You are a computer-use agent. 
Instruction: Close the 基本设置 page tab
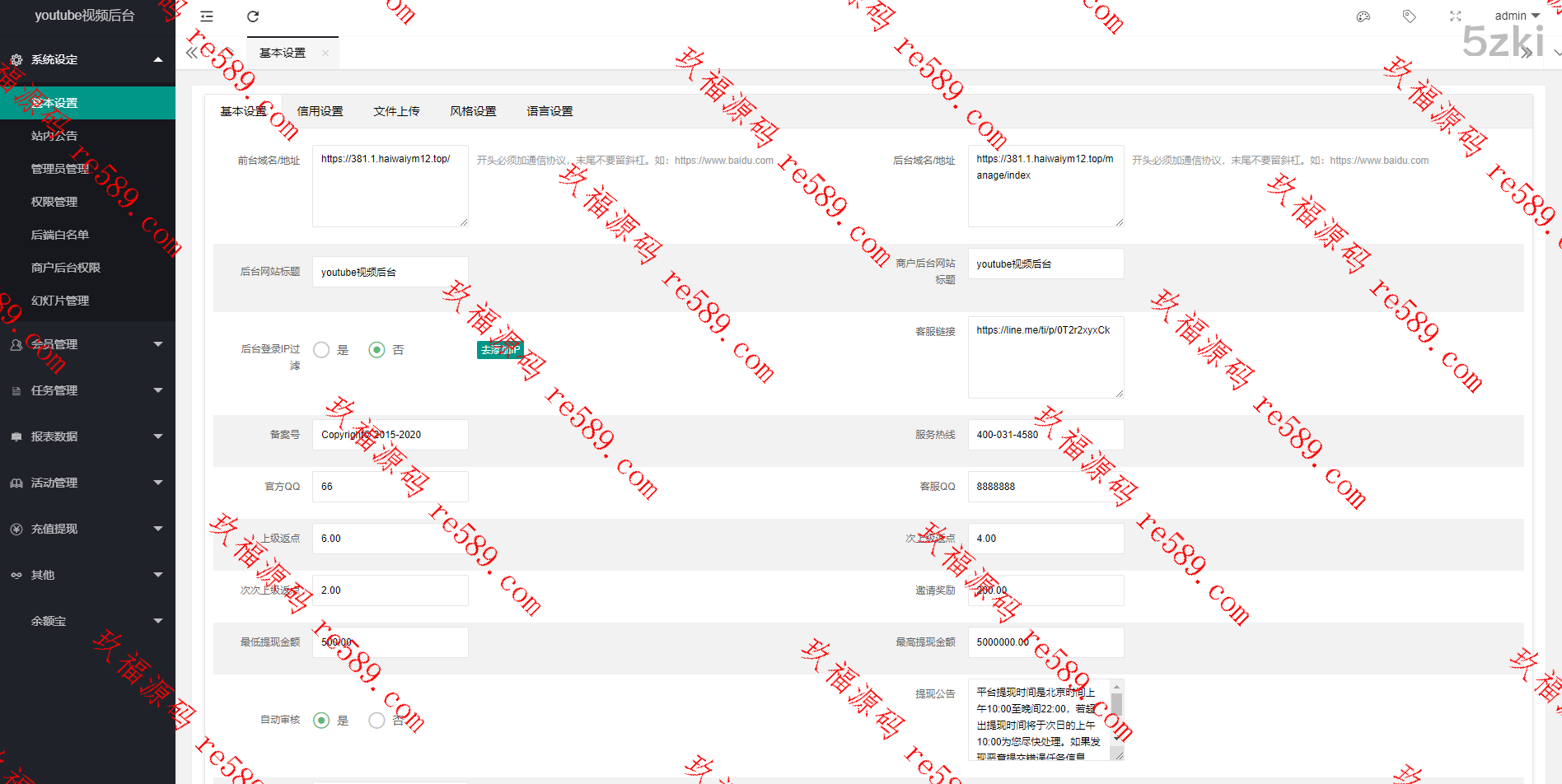click(x=325, y=54)
